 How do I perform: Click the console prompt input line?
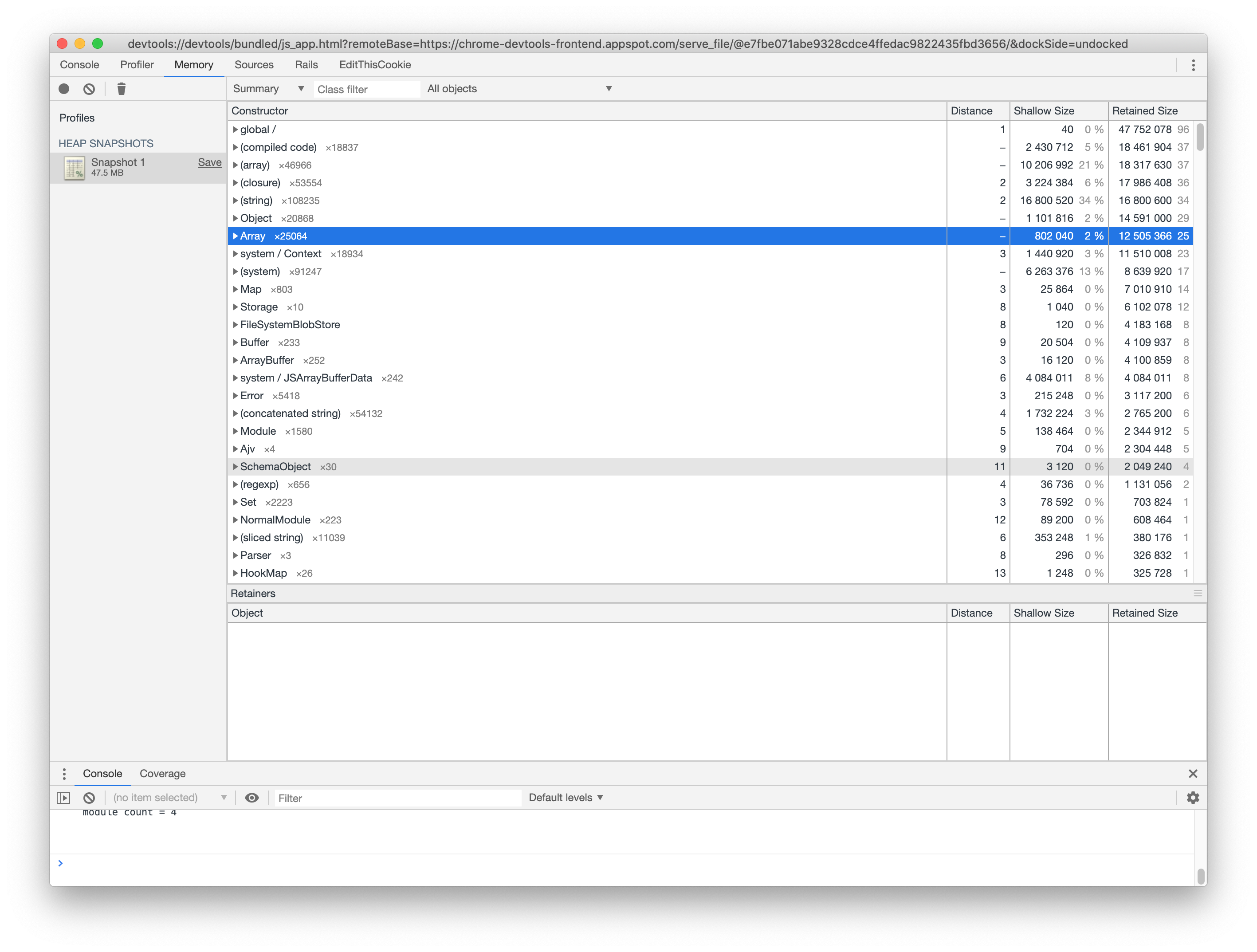(x=625, y=863)
